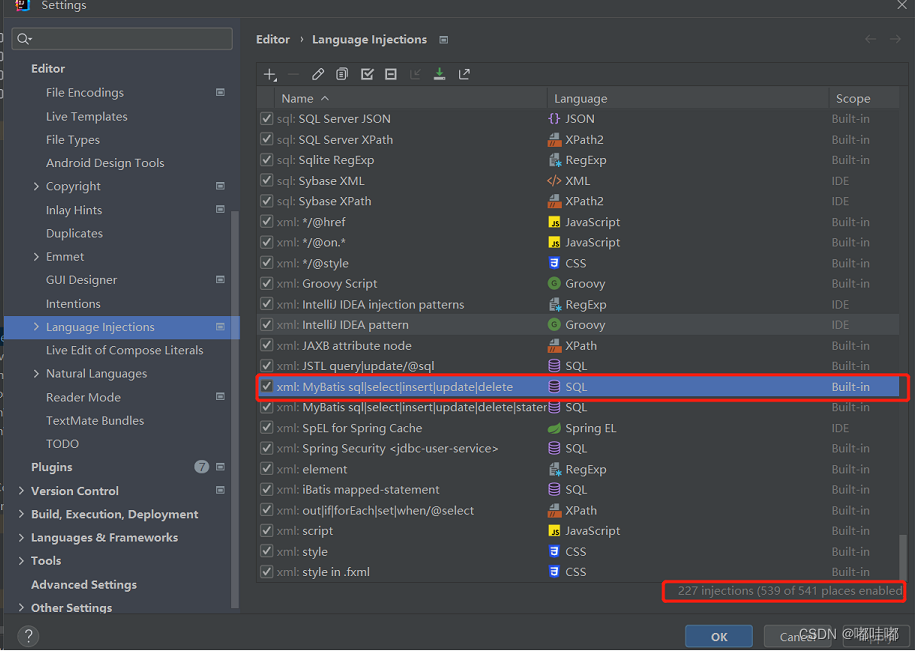915x651 pixels.
Task: Click the forward navigation arrow
Action: pos(895,39)
